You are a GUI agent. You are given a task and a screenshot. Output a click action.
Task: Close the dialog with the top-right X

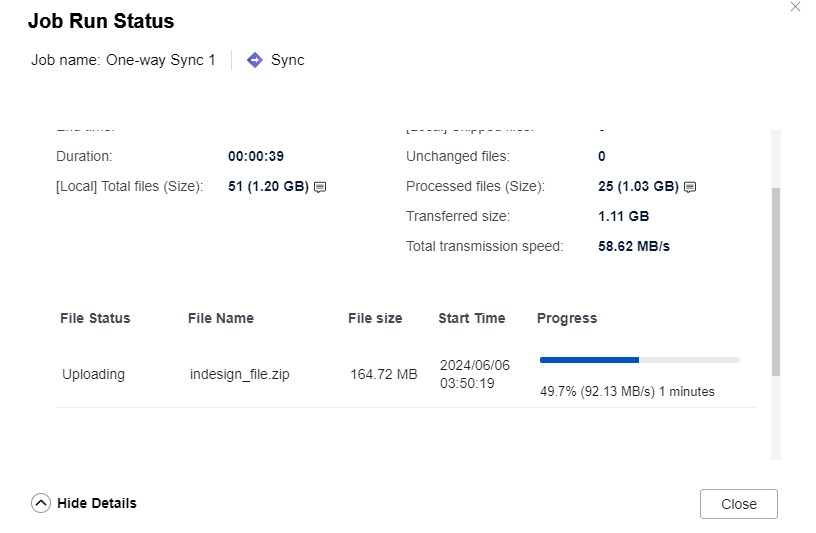point(795,7)
